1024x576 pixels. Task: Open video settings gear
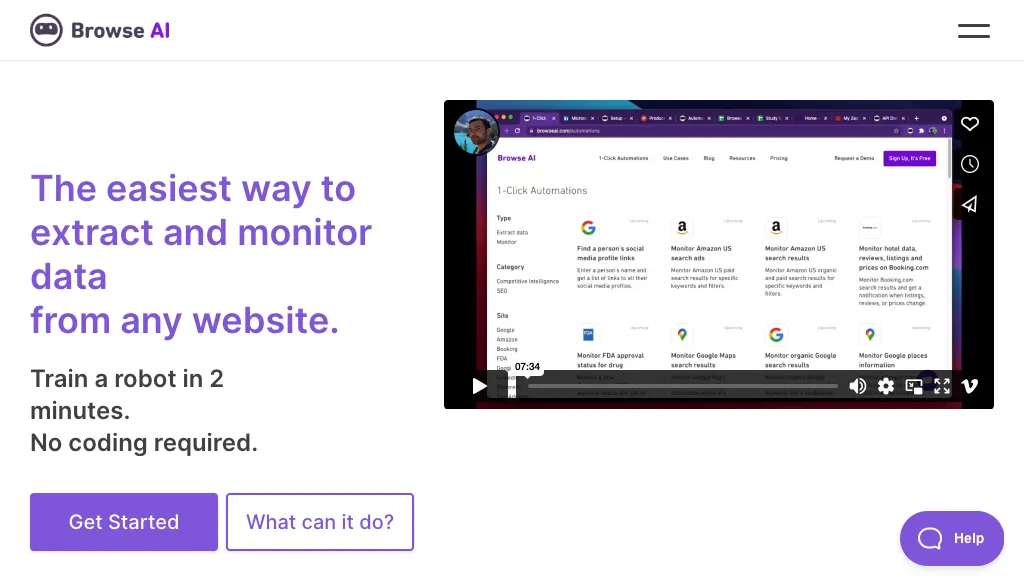tap(886, 386)
